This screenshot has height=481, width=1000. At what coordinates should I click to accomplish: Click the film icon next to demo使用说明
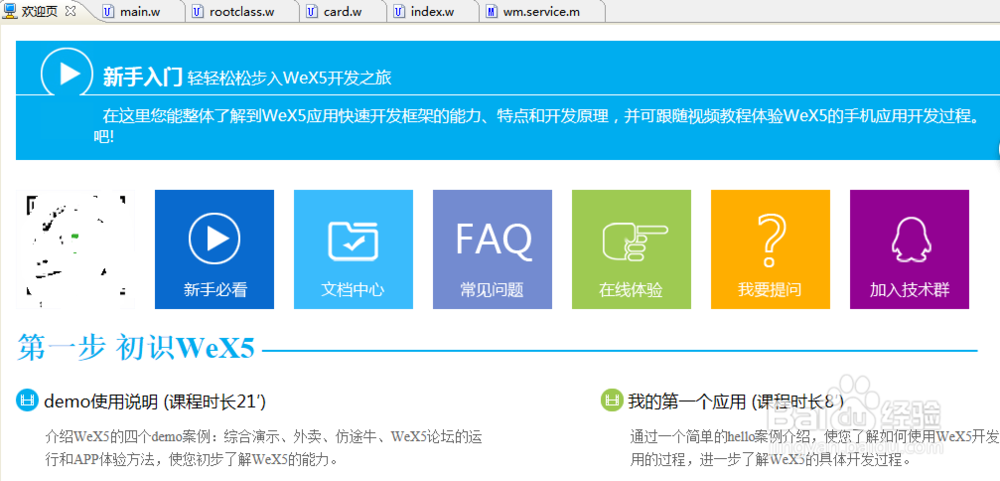[27, 401]
